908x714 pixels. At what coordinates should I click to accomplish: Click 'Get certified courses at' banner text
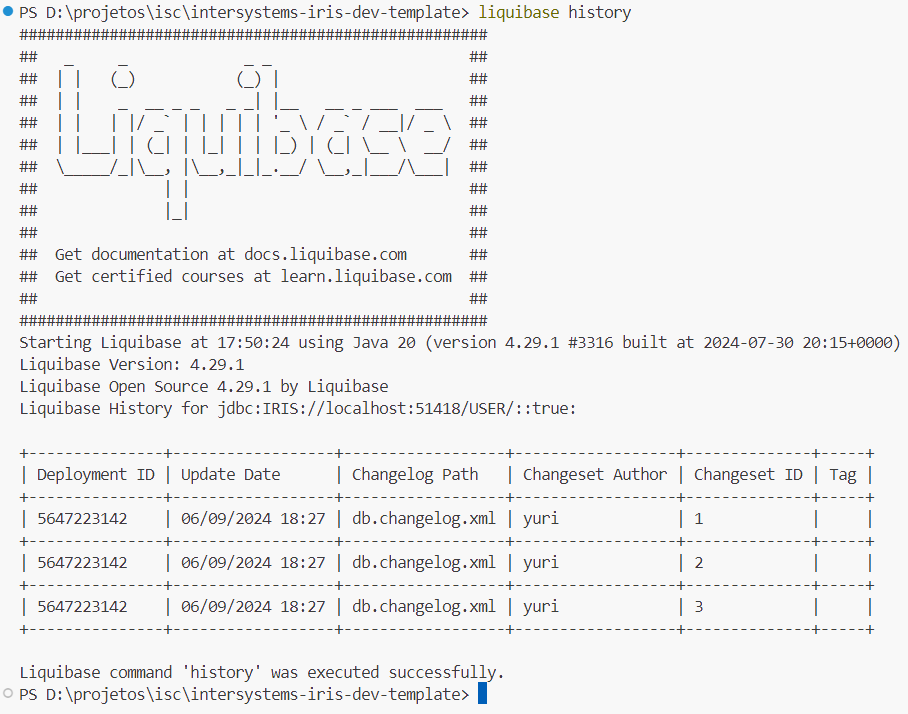(x=163, y=276)
